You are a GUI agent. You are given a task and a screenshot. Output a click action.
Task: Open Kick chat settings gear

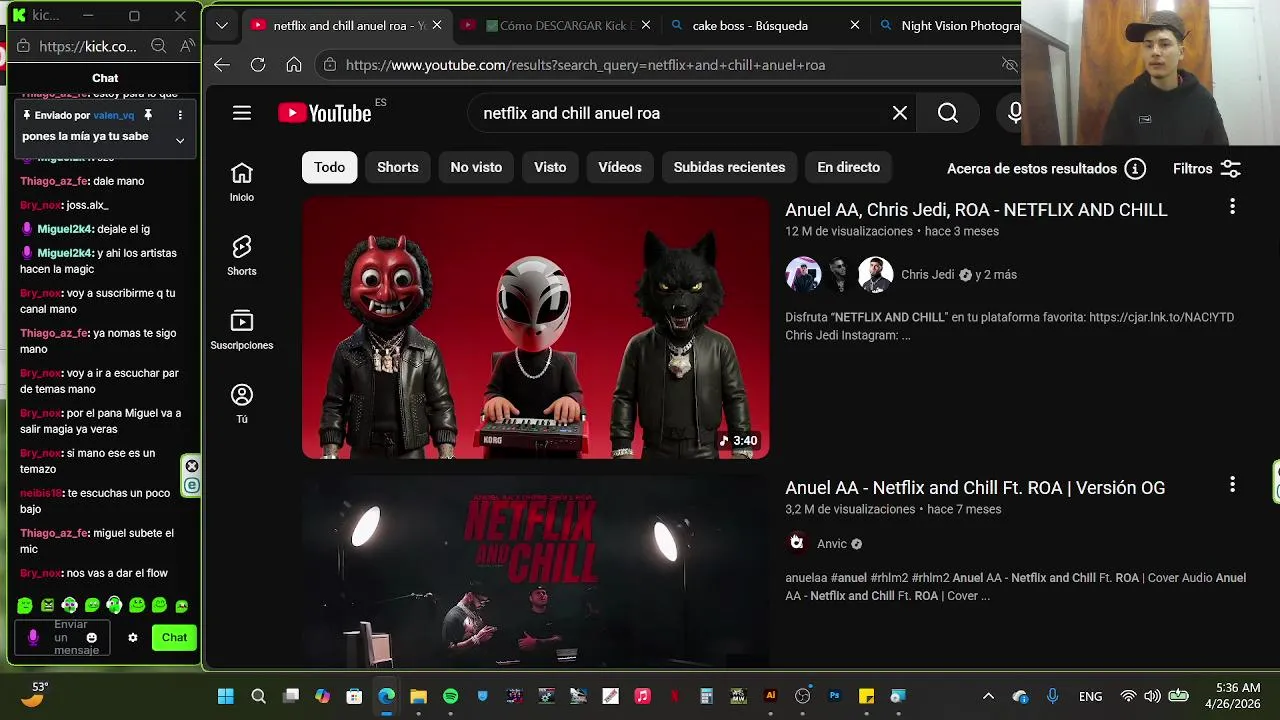coord(132,637)
